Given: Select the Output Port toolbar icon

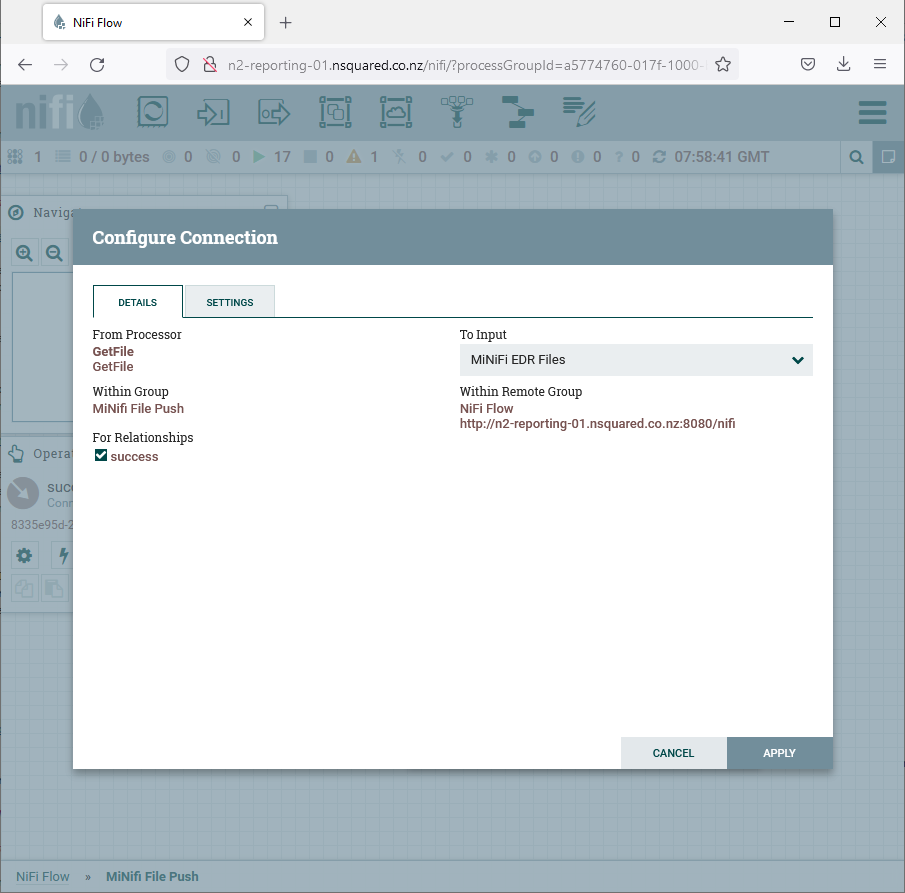Looking at the screenshot, I should point(273,112).
